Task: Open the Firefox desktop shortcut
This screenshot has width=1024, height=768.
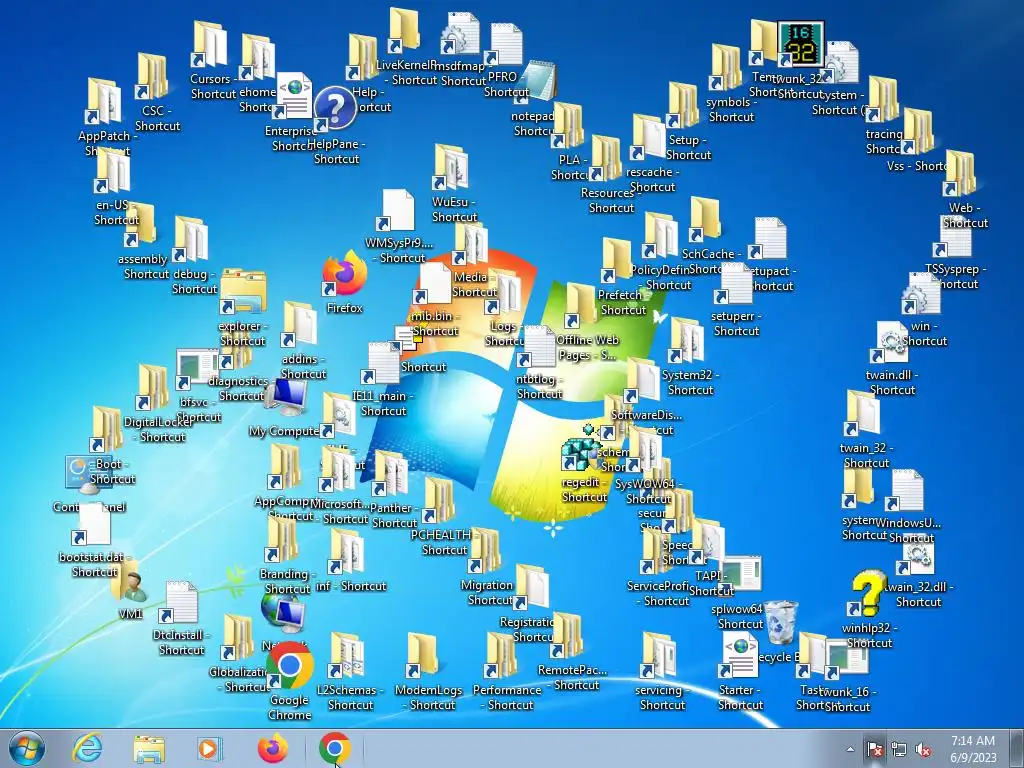Action: [344, 273]
